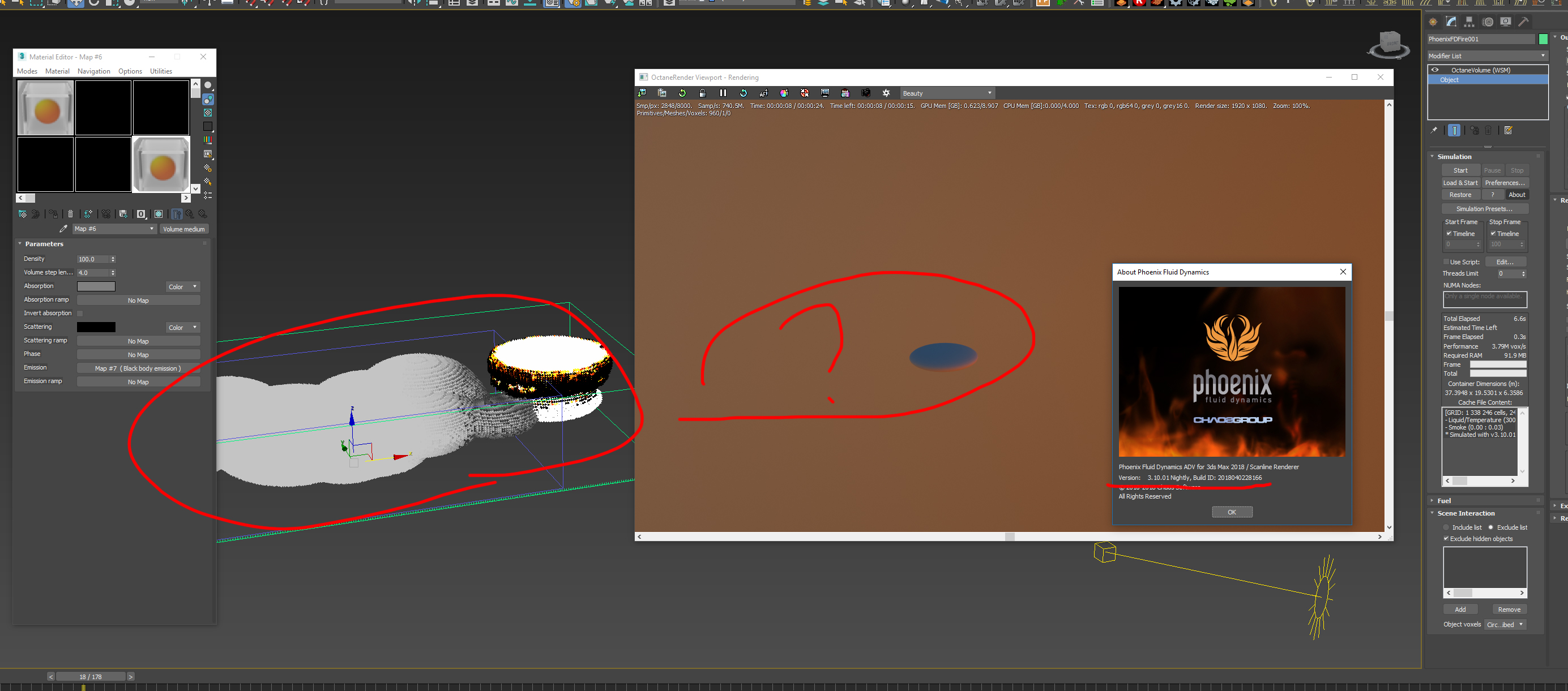1568x691 pixels.
Task: Toggle the Show Background checker icon
Action: (208, 113)
